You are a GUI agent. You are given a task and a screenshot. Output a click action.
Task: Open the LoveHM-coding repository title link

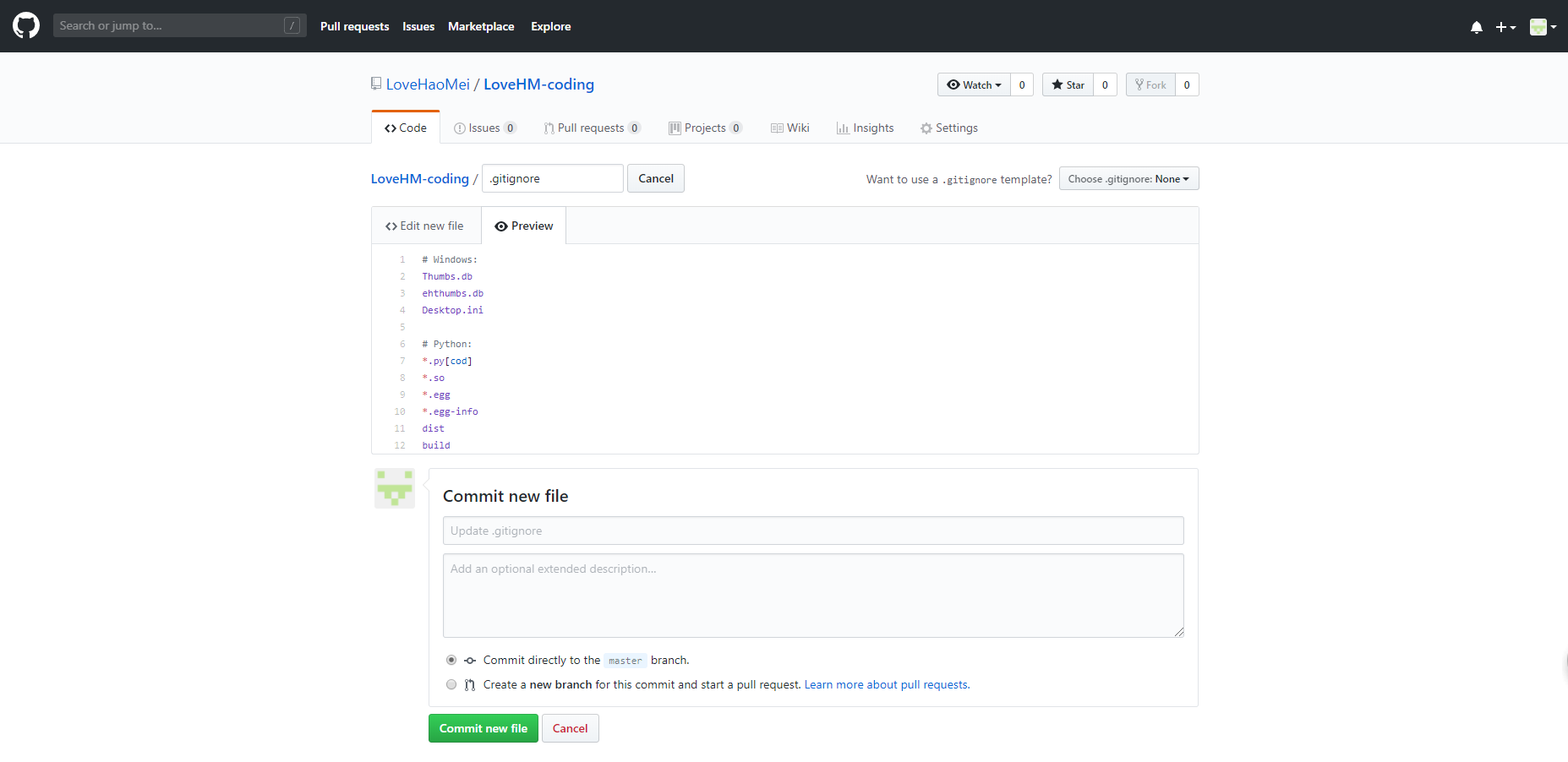point(538,84)
